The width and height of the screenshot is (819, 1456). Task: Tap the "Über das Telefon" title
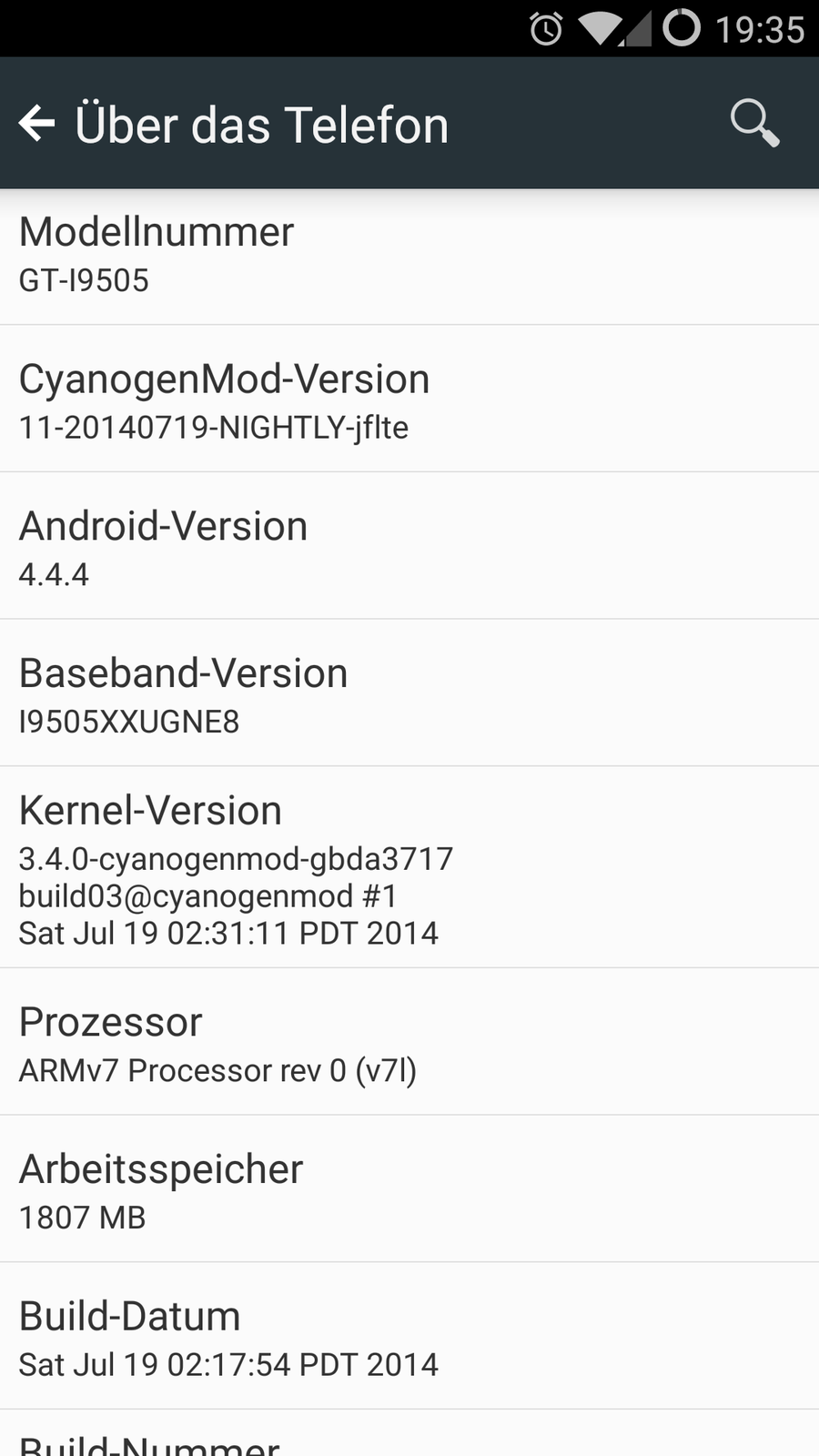[x=262, y=125]
